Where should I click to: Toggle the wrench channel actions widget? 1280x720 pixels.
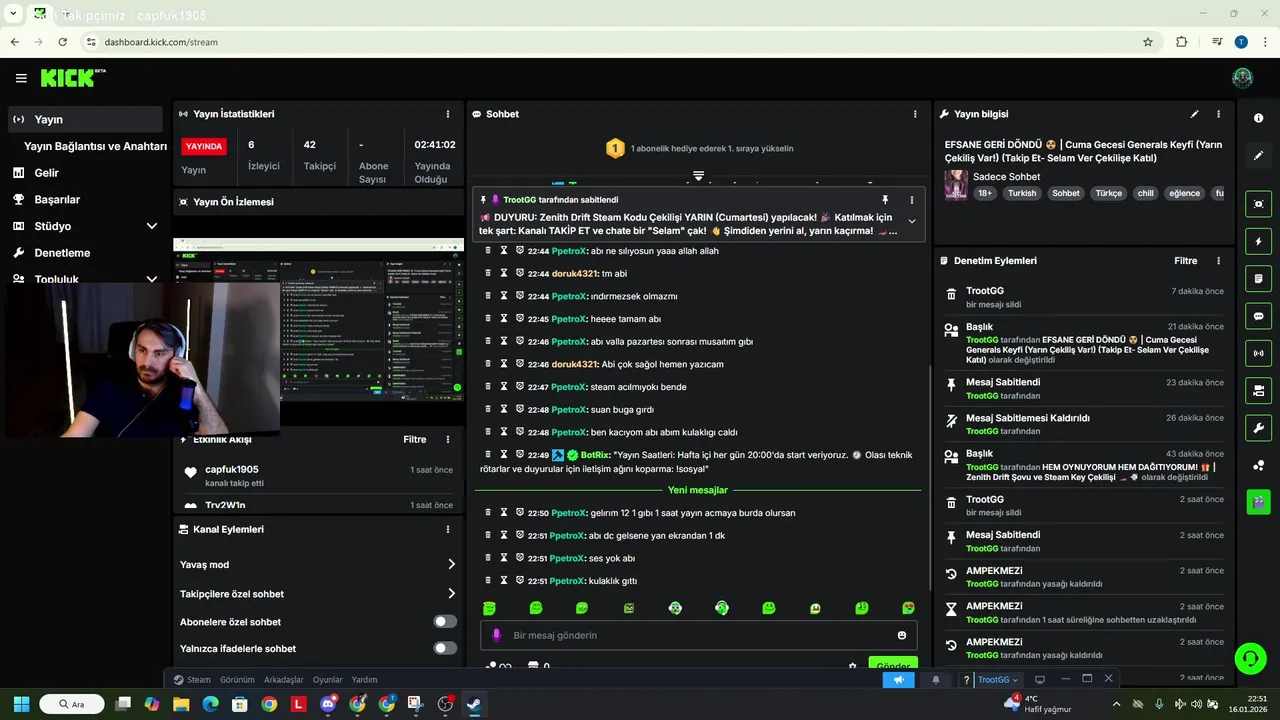(1258, 428)
